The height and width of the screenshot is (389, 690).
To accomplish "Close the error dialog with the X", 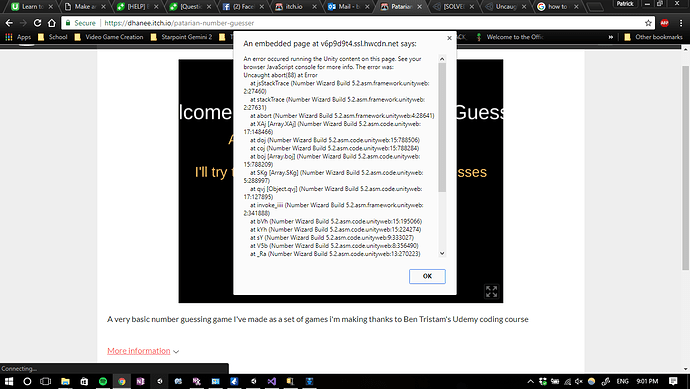I will (x=449, y=38).
